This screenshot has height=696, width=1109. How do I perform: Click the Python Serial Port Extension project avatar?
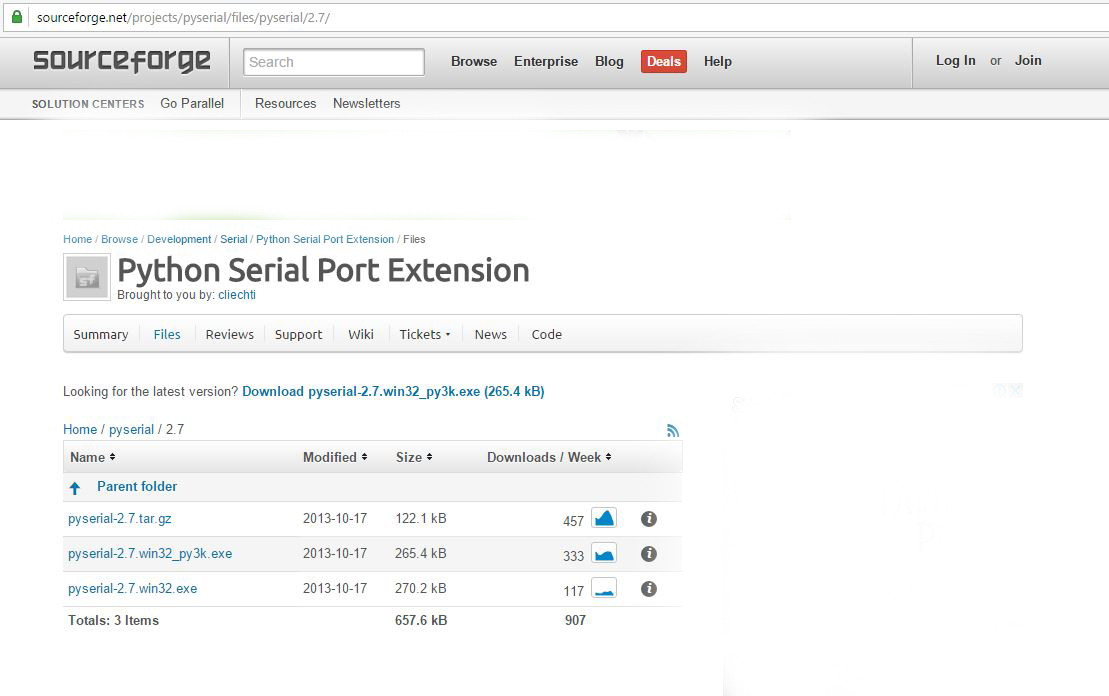(86, 276)
